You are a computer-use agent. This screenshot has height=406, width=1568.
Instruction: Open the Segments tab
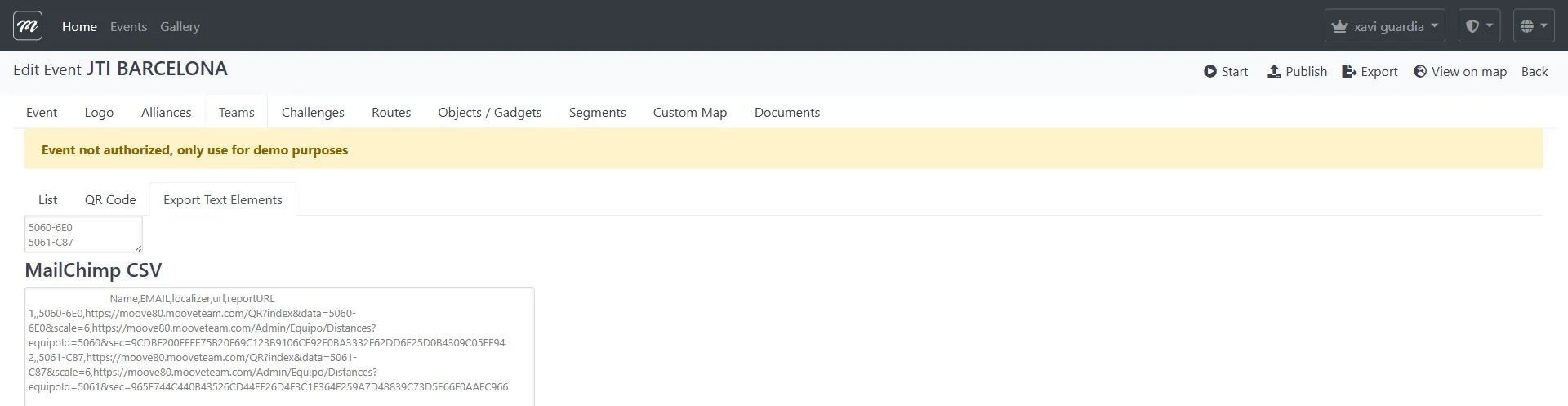(597, 112)
